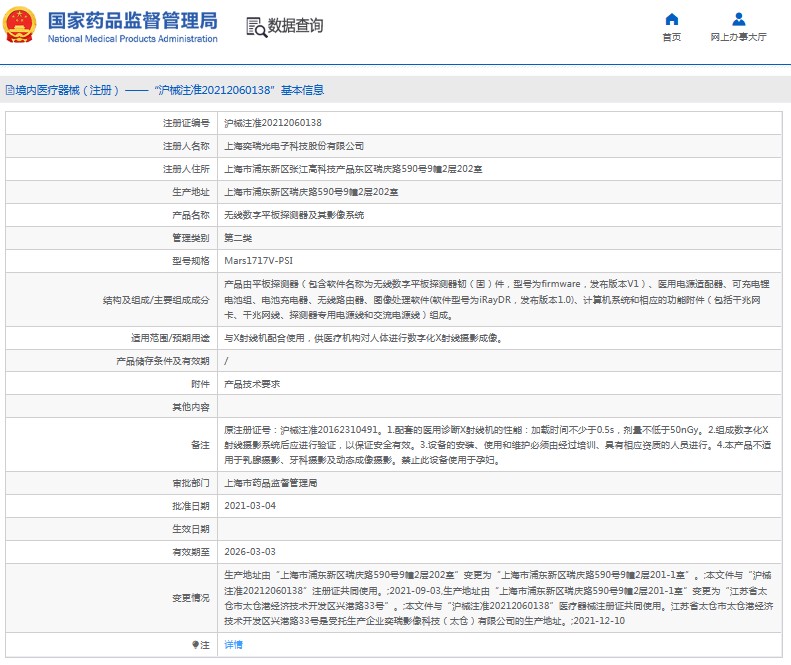Image resolution: width=791 pixels, height=665 pixels.
Task: Click the slash value for 产品储存条件及有效期
Action: pos(226,361)
